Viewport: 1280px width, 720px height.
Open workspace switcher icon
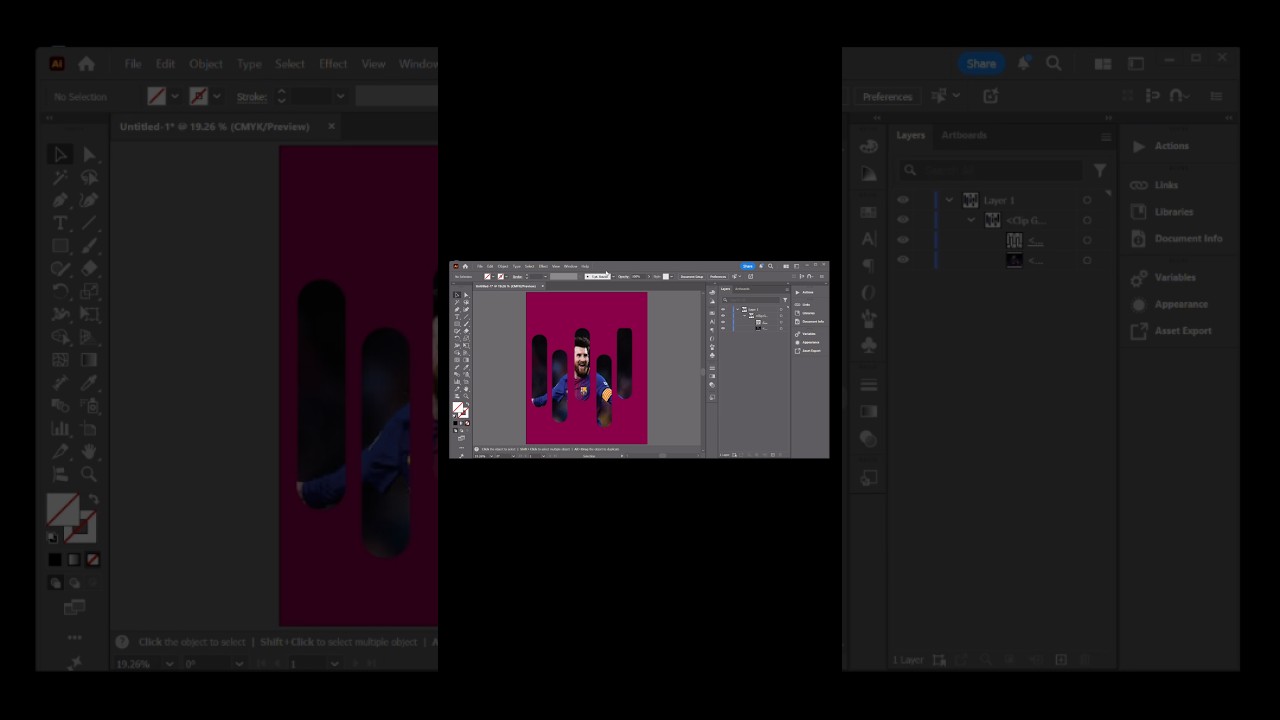(x=1136, y=64)
